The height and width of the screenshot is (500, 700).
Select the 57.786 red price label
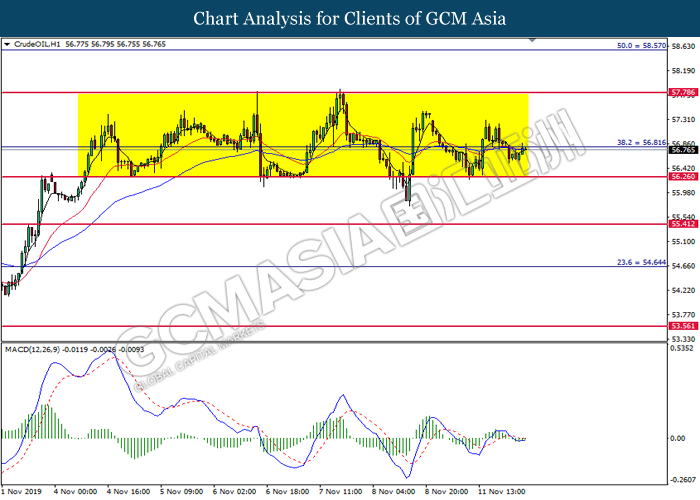[x=683, y=93]
